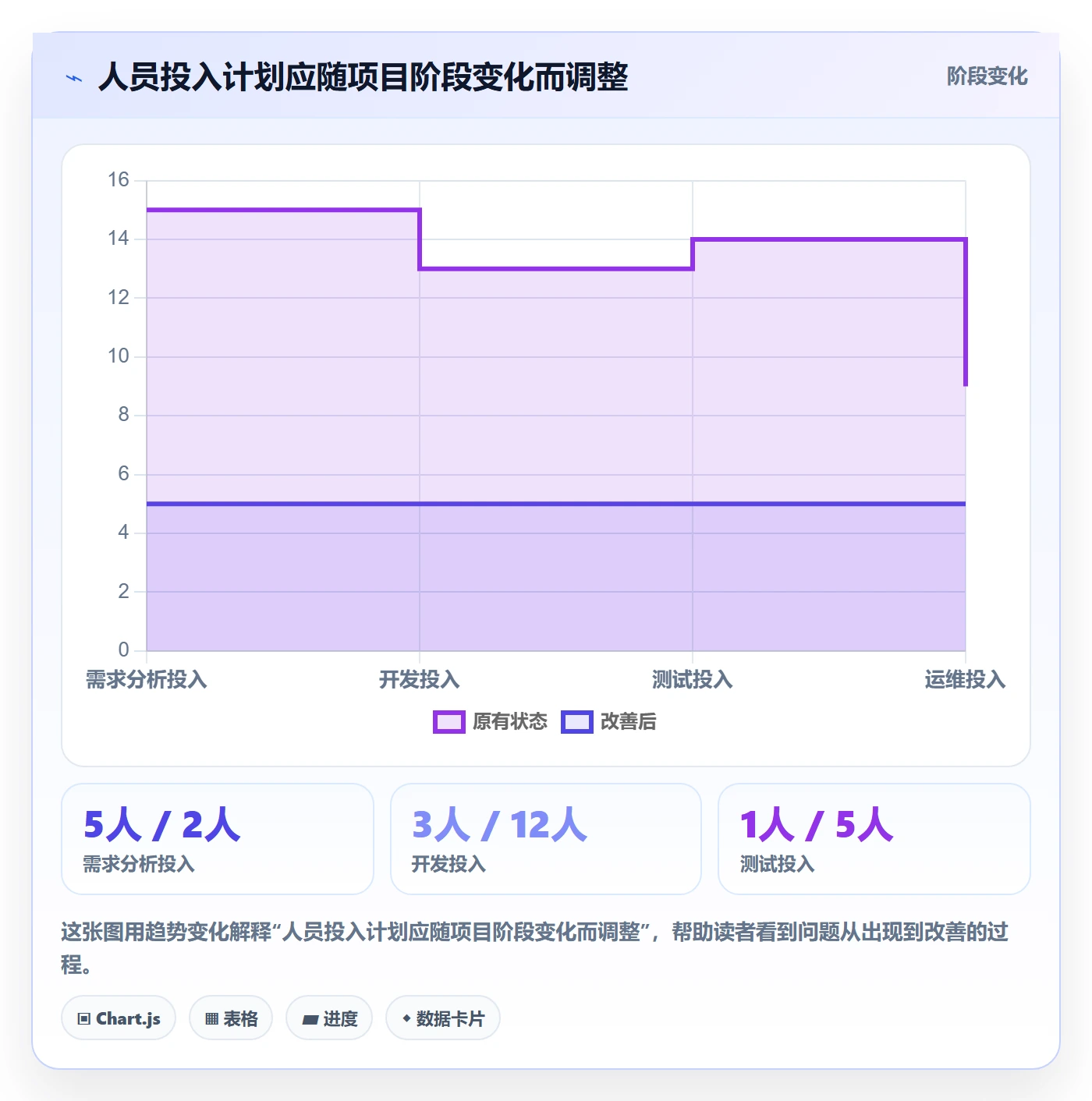The height and width of the screenshot is (1101, 1092).
Task: Click the 需求分析投入 label under 5人 / 2人
Action: (x=139, y=864)
